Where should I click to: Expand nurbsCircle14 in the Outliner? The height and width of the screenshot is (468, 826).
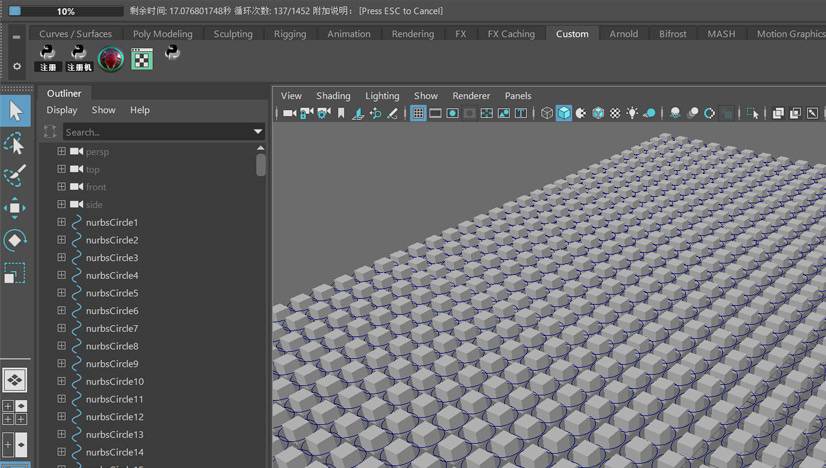click(61, 452)
